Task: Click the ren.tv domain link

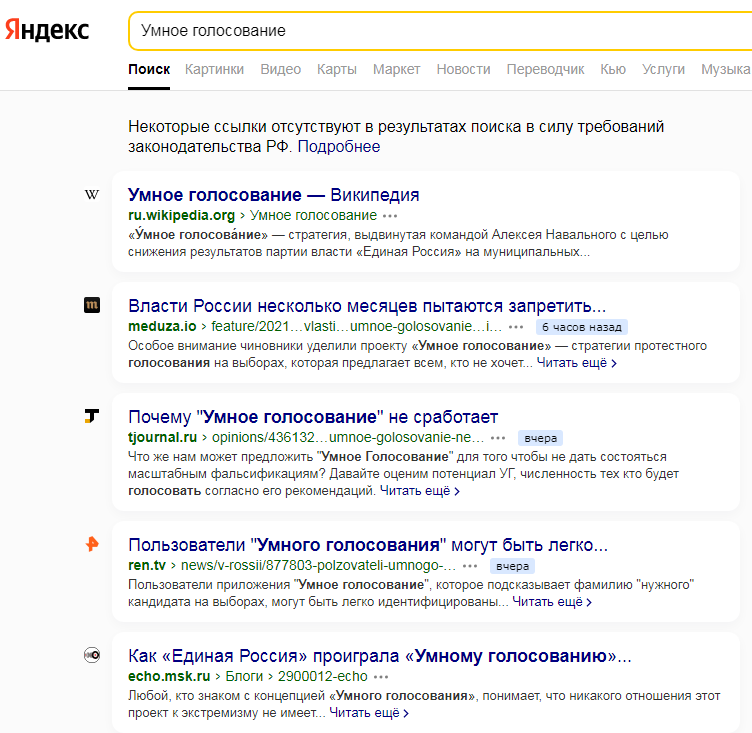Action: (x=147, y=566)
